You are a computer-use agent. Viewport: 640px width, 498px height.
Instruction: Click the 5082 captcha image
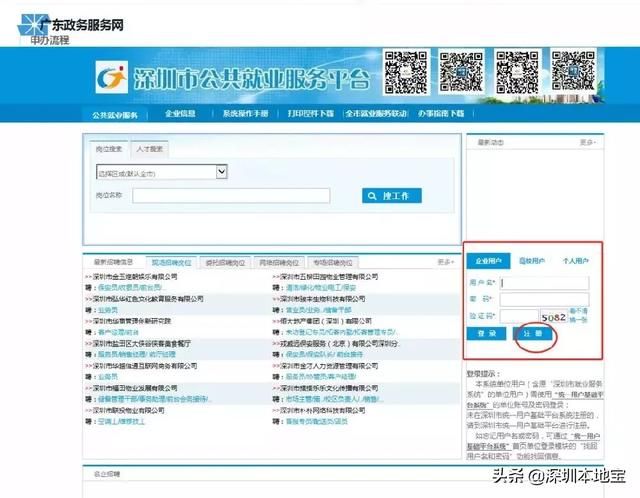pos(553,317)
